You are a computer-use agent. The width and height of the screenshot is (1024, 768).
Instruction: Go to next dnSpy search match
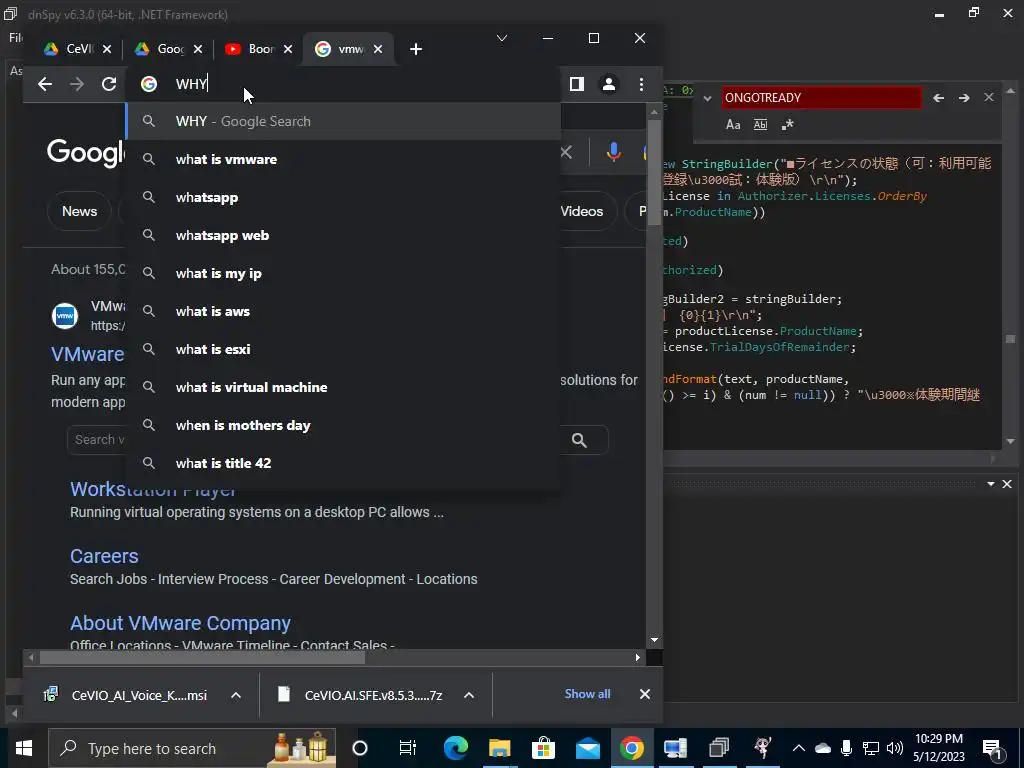tap(964, 97)
